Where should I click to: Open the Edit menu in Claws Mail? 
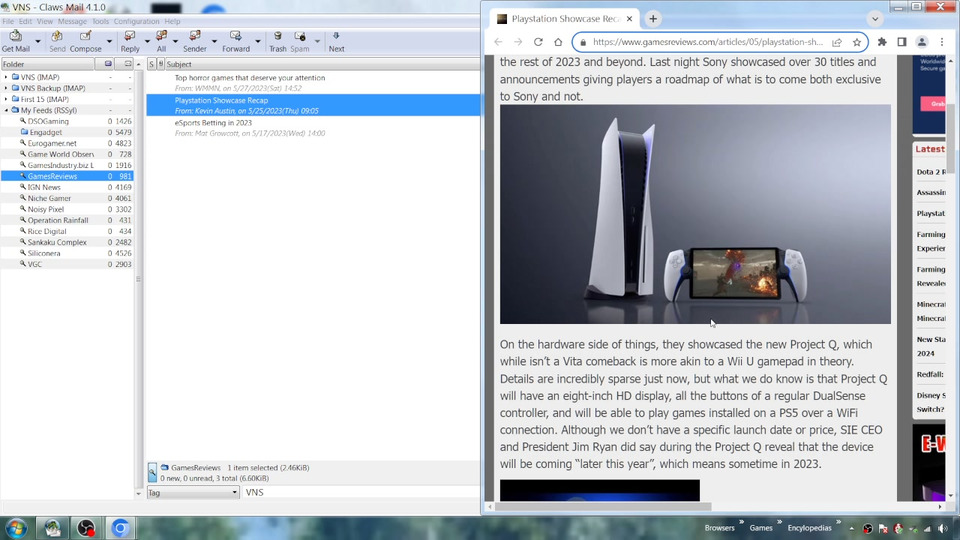(x=25, y=21)
